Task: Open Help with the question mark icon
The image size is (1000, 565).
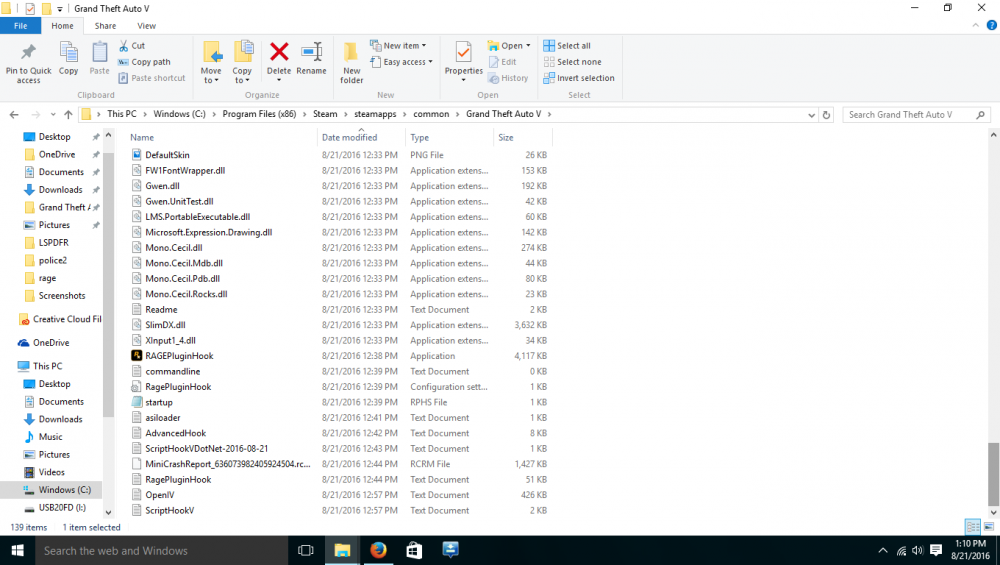Action: click(x=992, y=26)
